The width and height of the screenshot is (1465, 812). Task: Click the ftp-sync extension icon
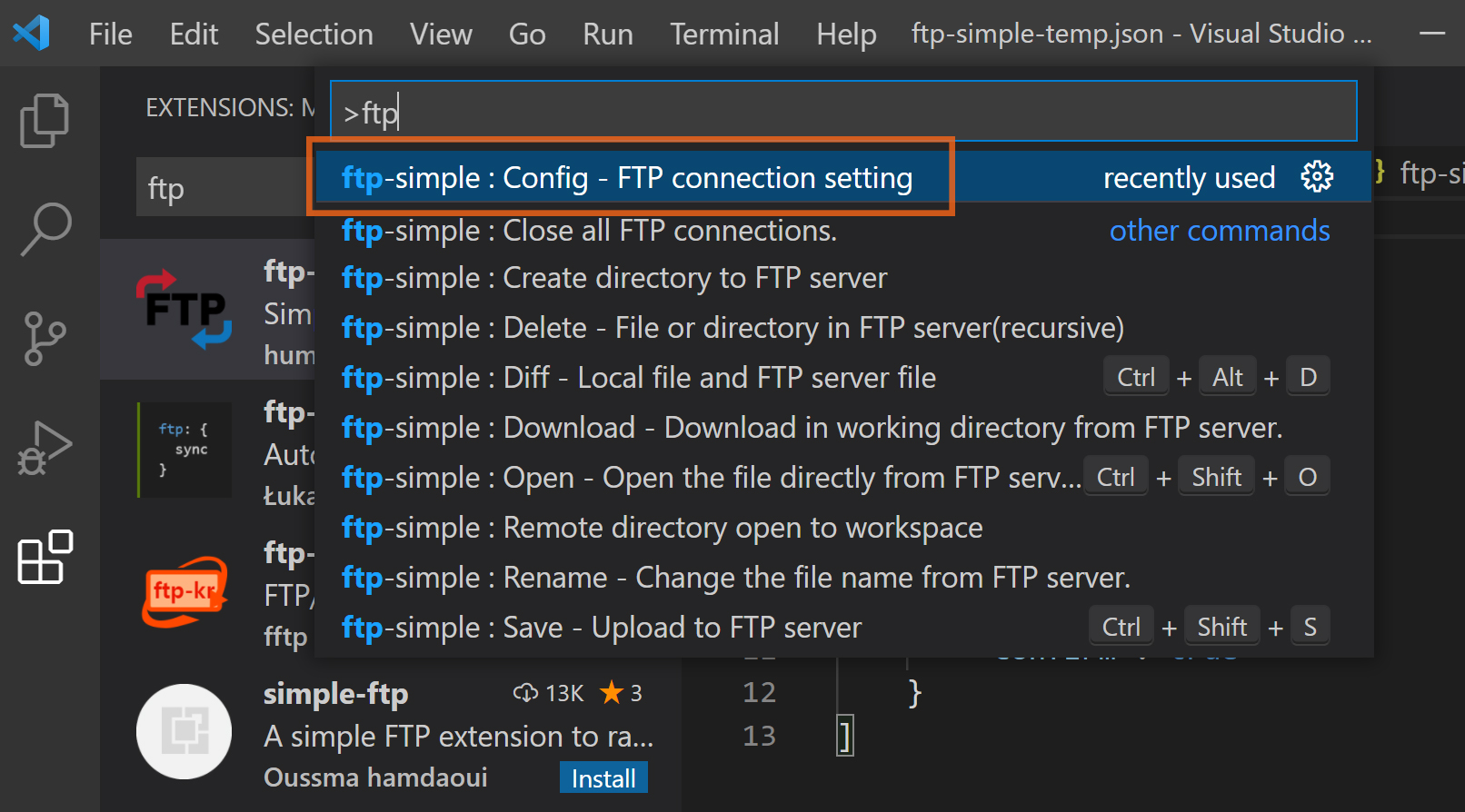[x=184, y=450]
